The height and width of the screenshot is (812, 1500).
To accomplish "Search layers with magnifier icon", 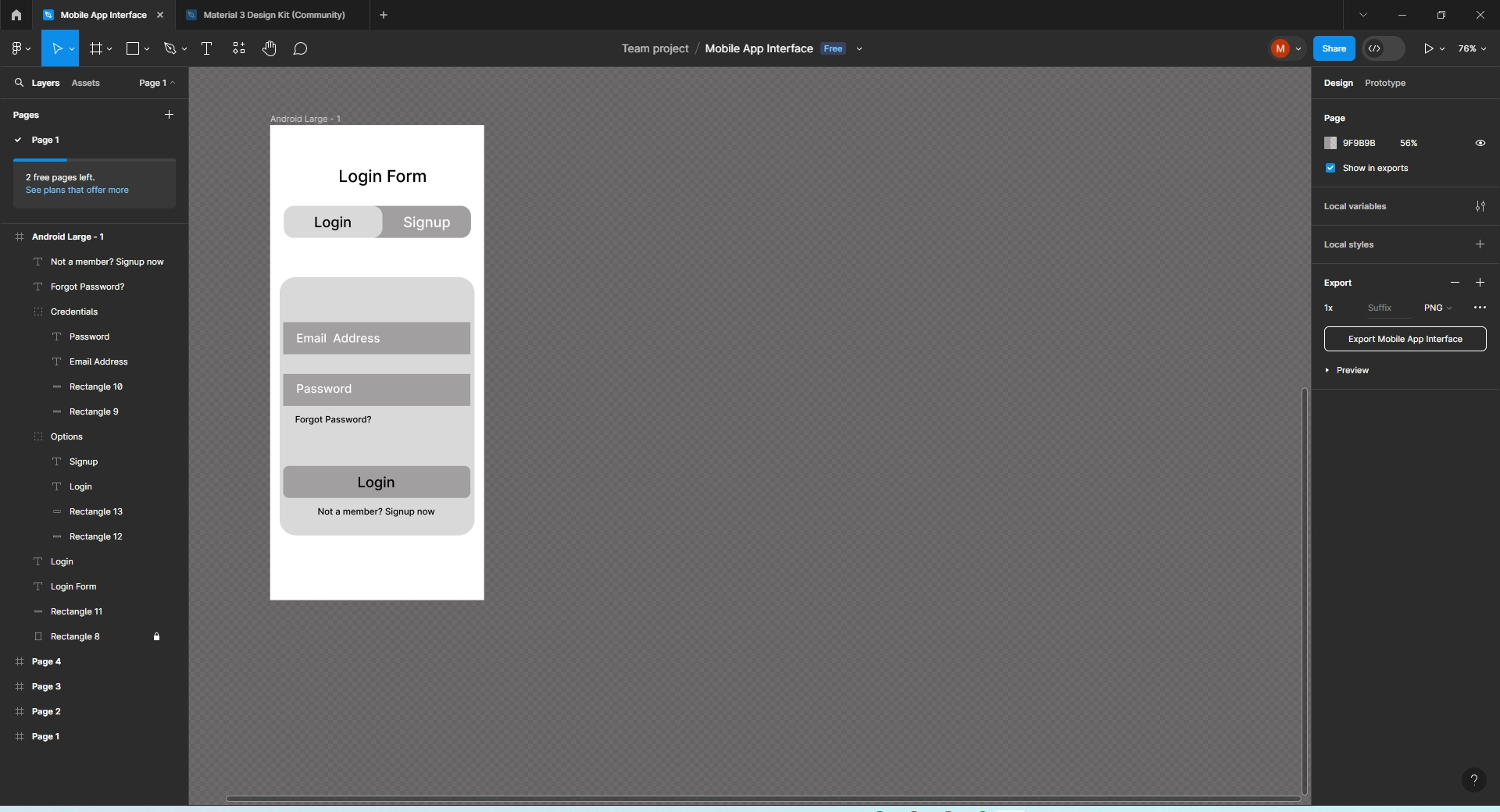I will pyautogui.click(x=19, y=83).
